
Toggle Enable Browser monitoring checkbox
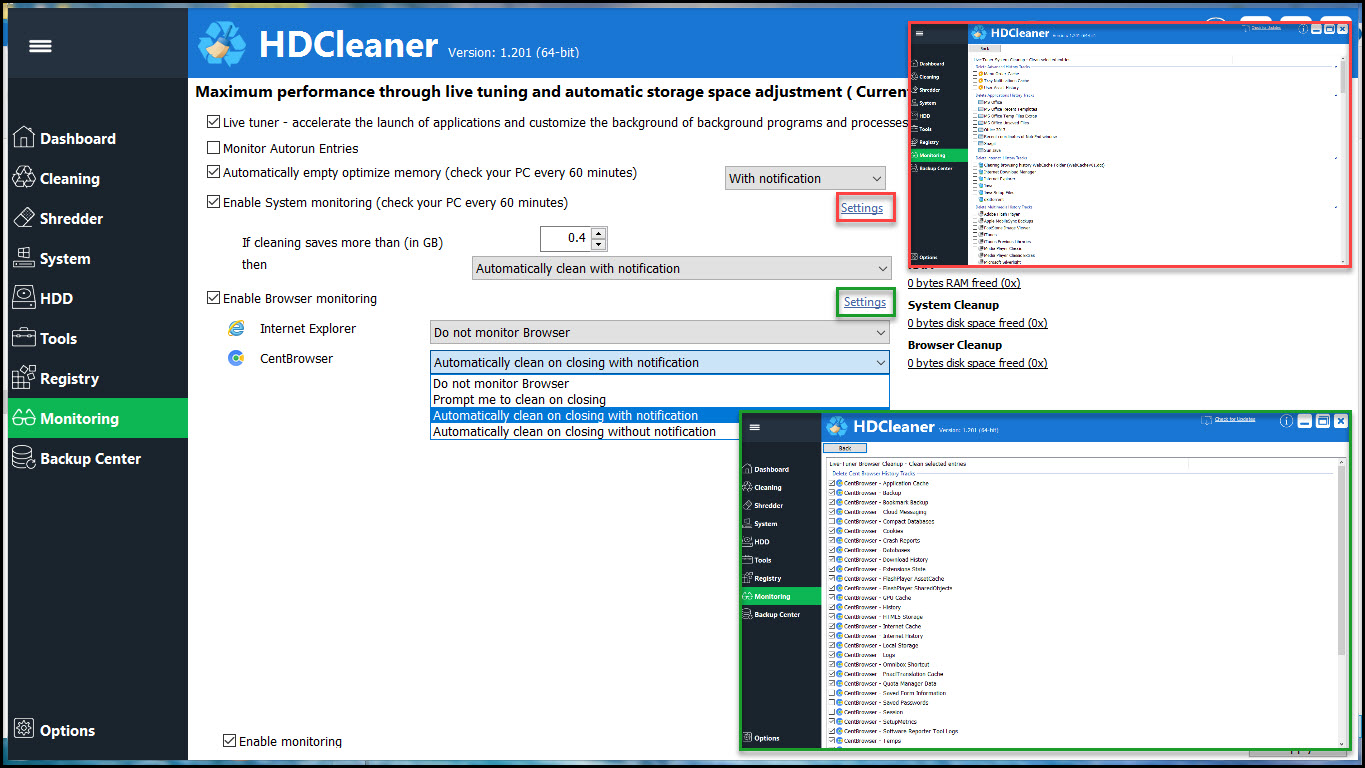point(213,298)
